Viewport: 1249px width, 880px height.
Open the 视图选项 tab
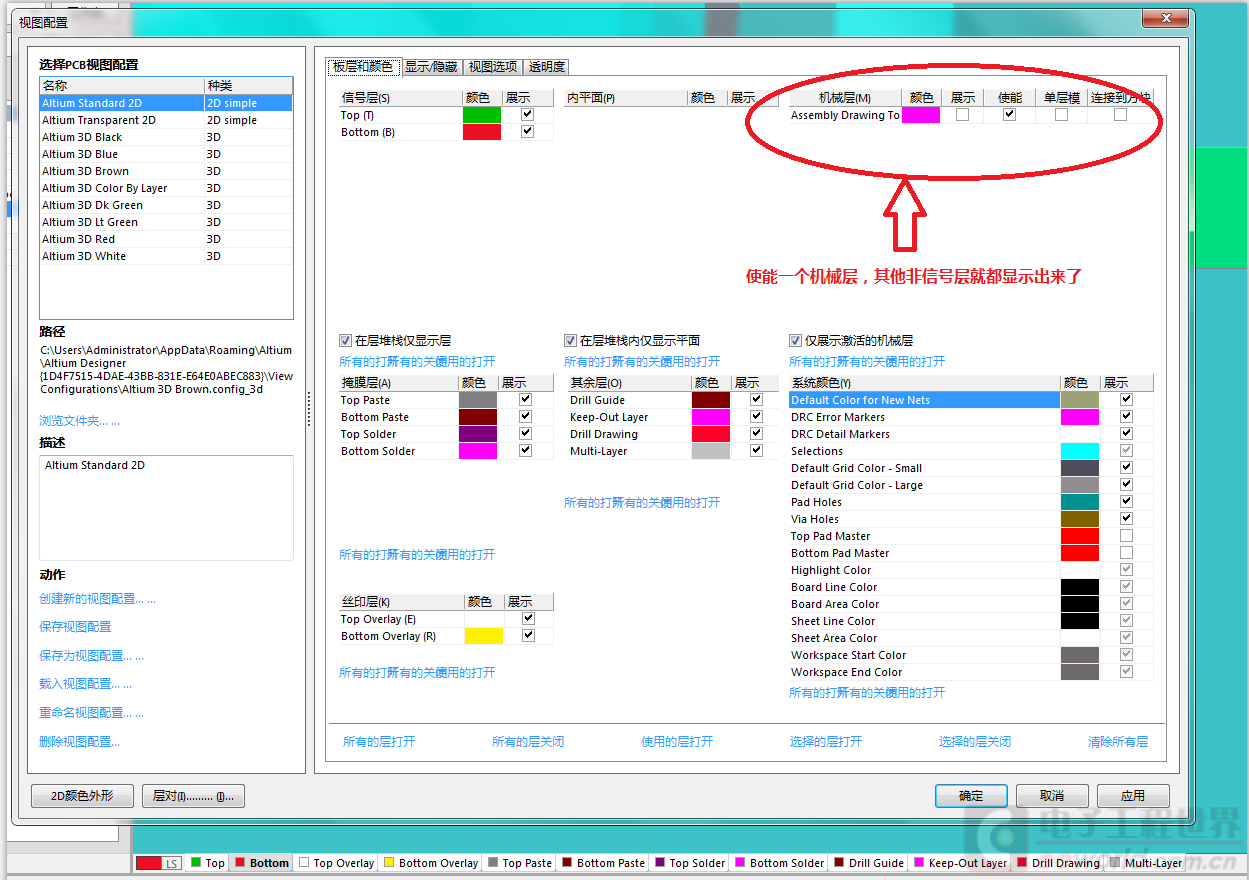click(493, 67)
